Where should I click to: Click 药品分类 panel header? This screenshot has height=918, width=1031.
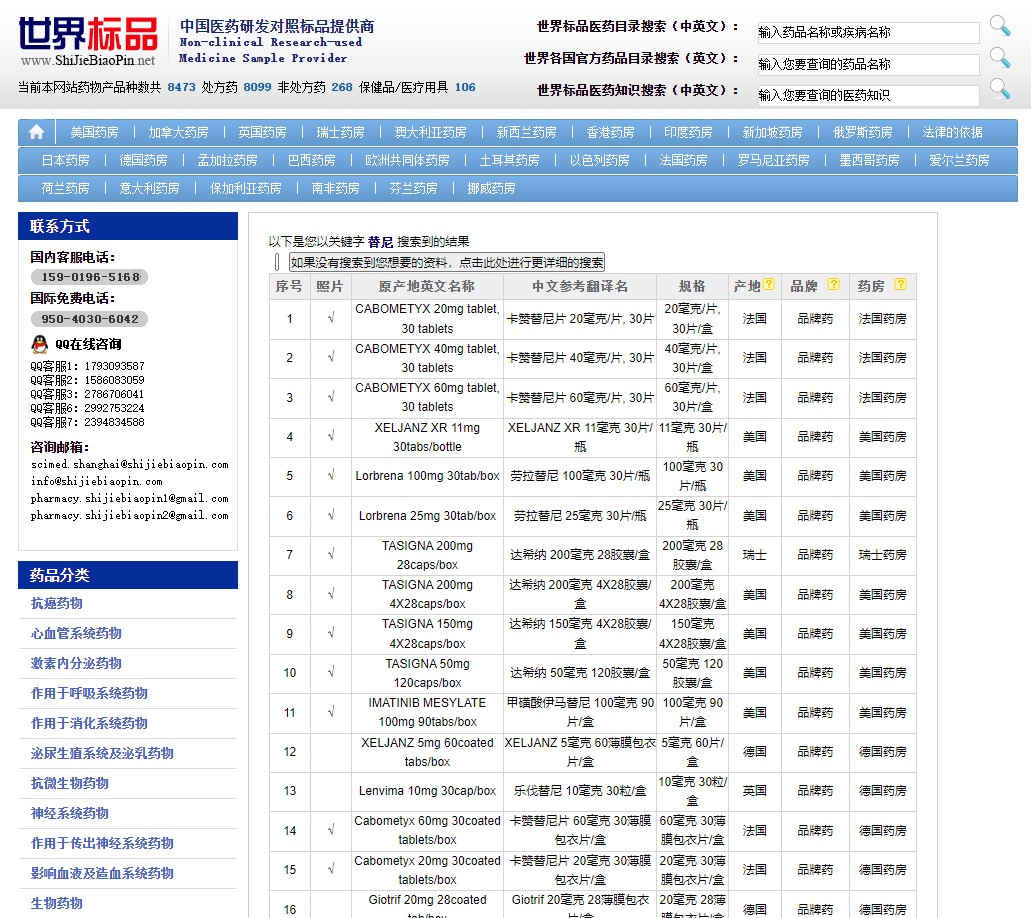[x=128, y=575]
